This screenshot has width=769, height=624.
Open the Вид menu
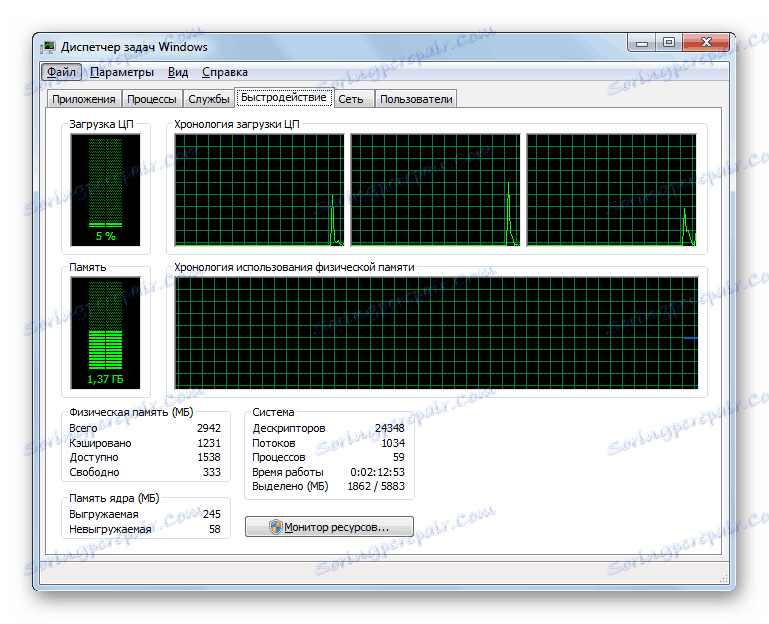(x=178, y=72)
